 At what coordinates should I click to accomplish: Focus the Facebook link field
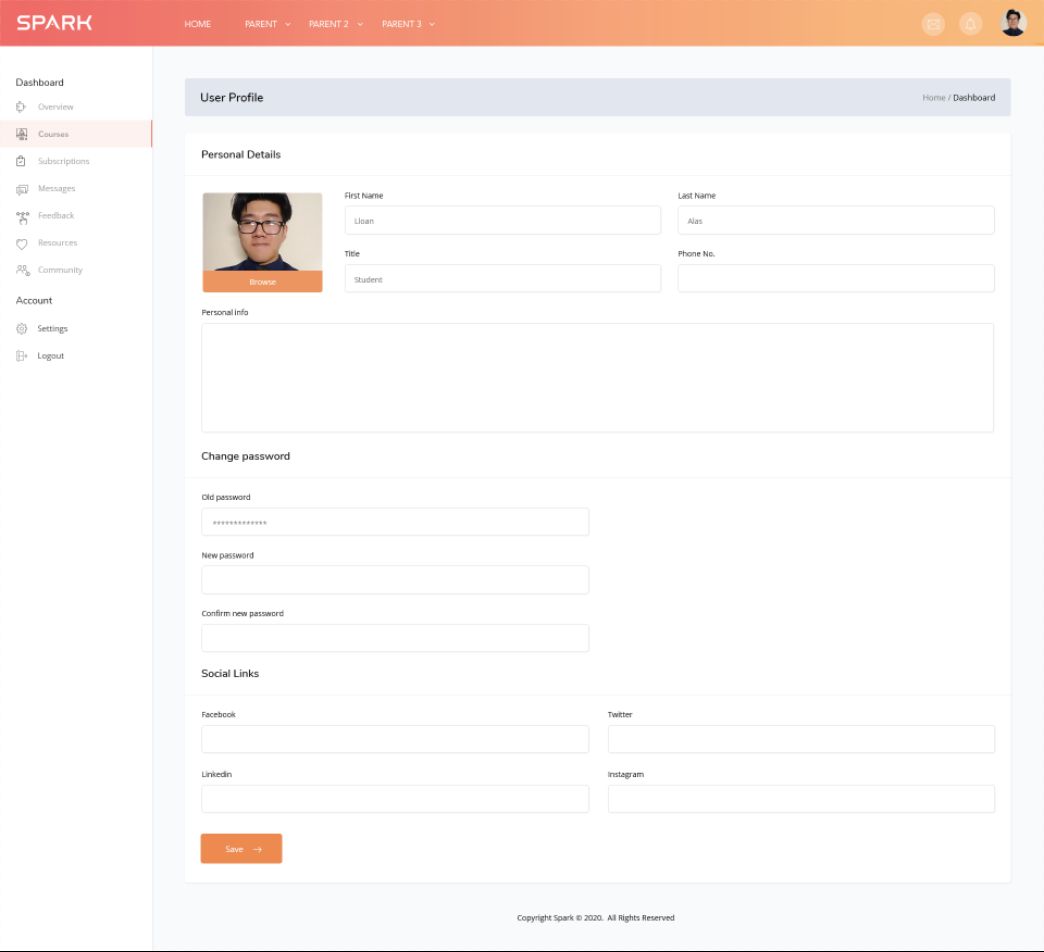[395, 739]
